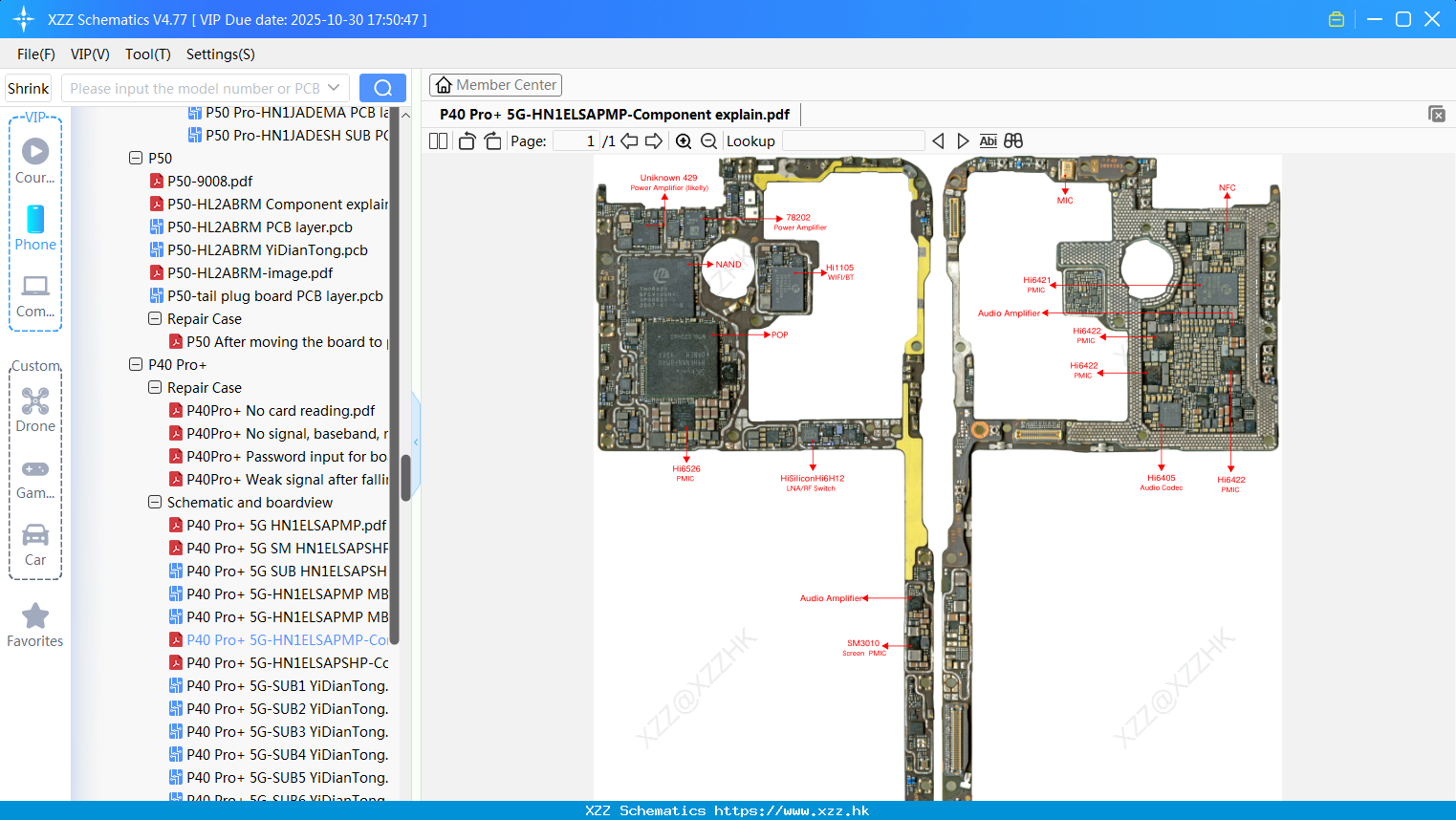Open P40Pro+ Password input file
1456x820 pixels.
279,456
